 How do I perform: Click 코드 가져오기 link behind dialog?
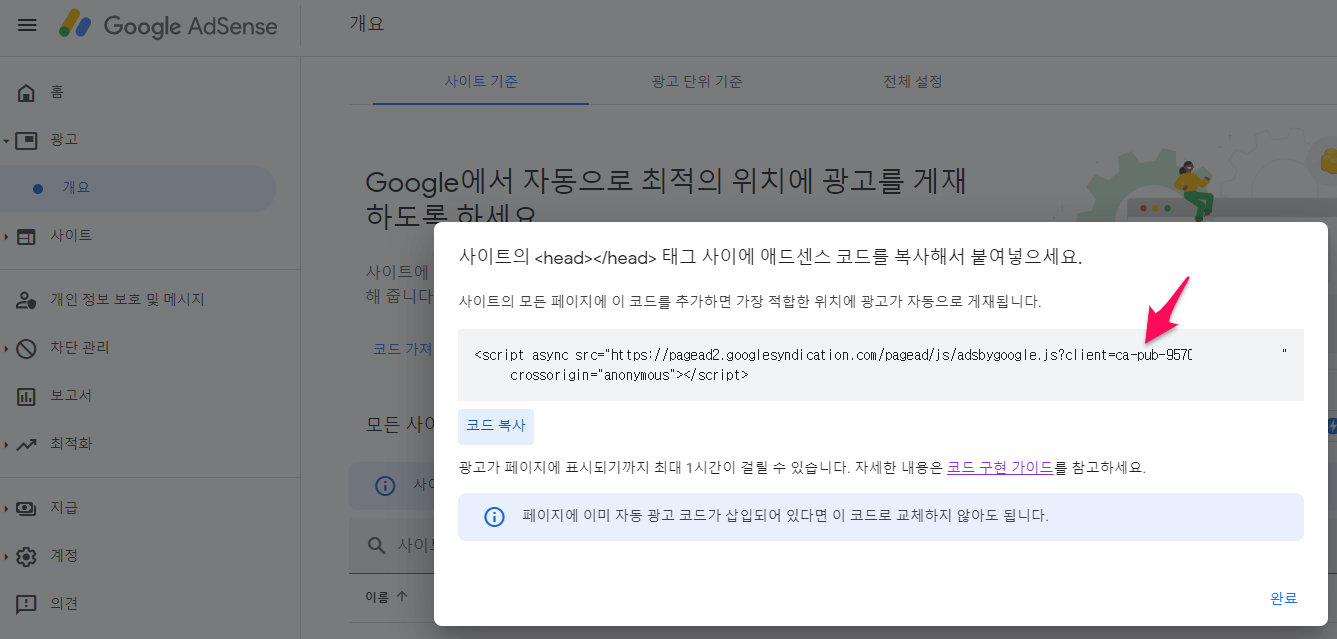click(x=402, y=348)
